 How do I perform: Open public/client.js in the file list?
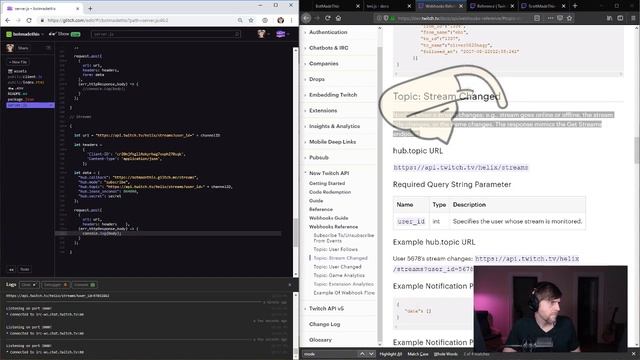(x=25, y=77)
